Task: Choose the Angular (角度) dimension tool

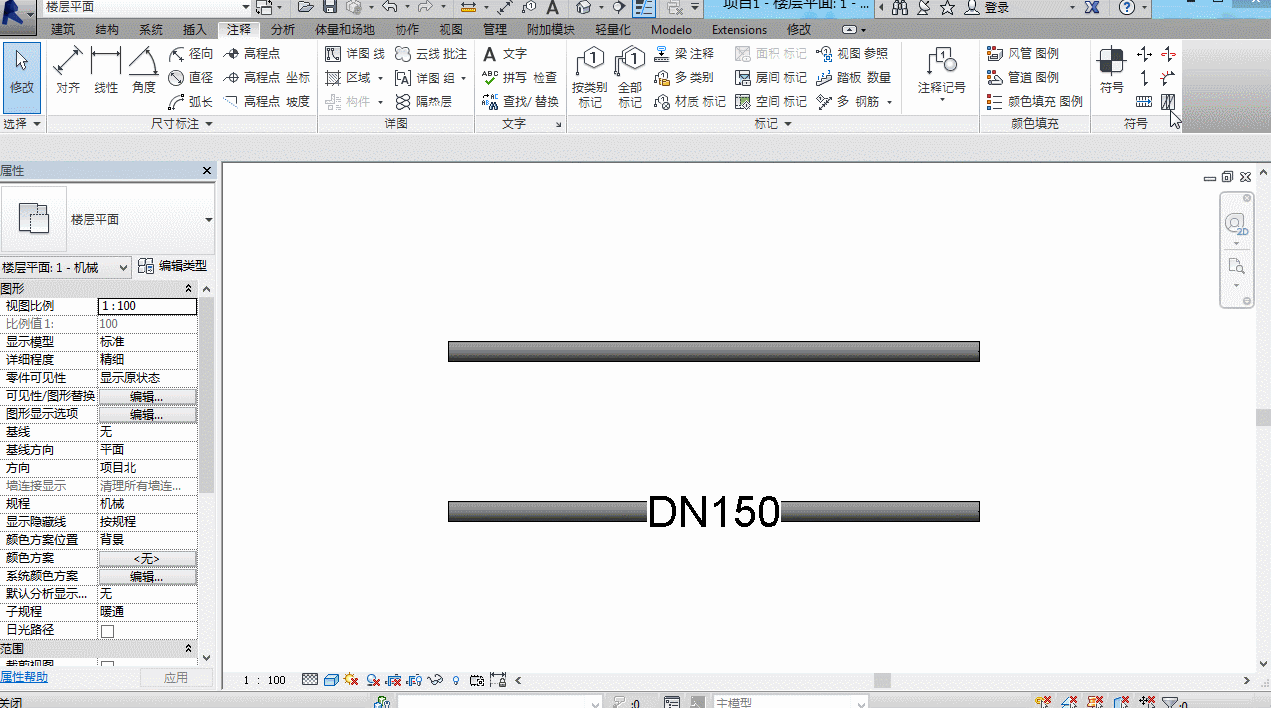Action: [144, 70]
